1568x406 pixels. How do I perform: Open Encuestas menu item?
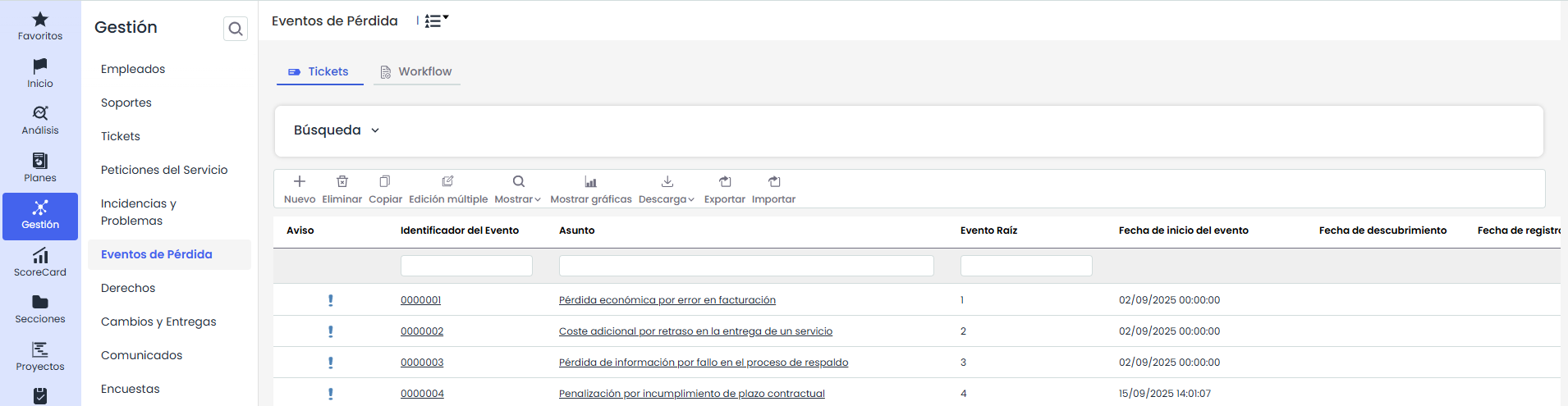(131, 389)
